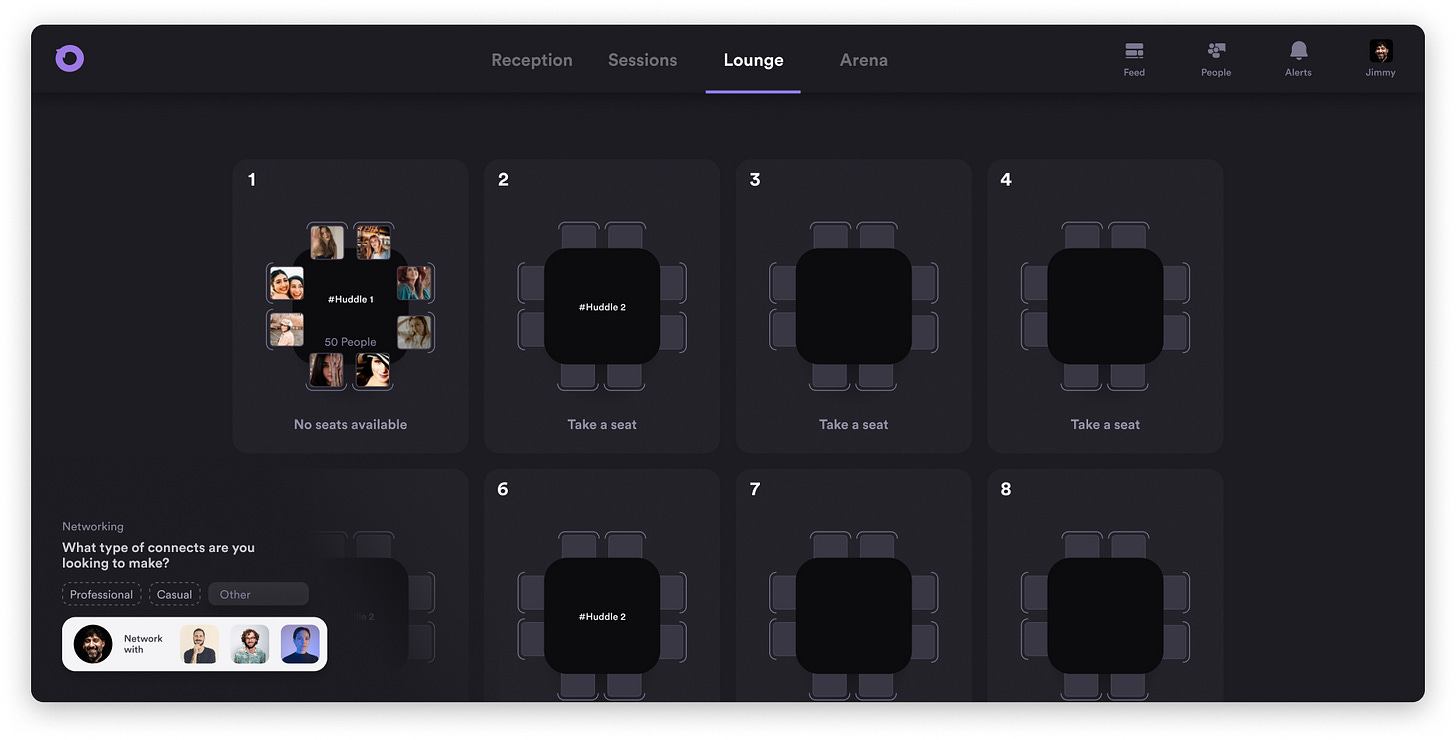
Task: Switch to the Reception tab
Action: [532, 60]
